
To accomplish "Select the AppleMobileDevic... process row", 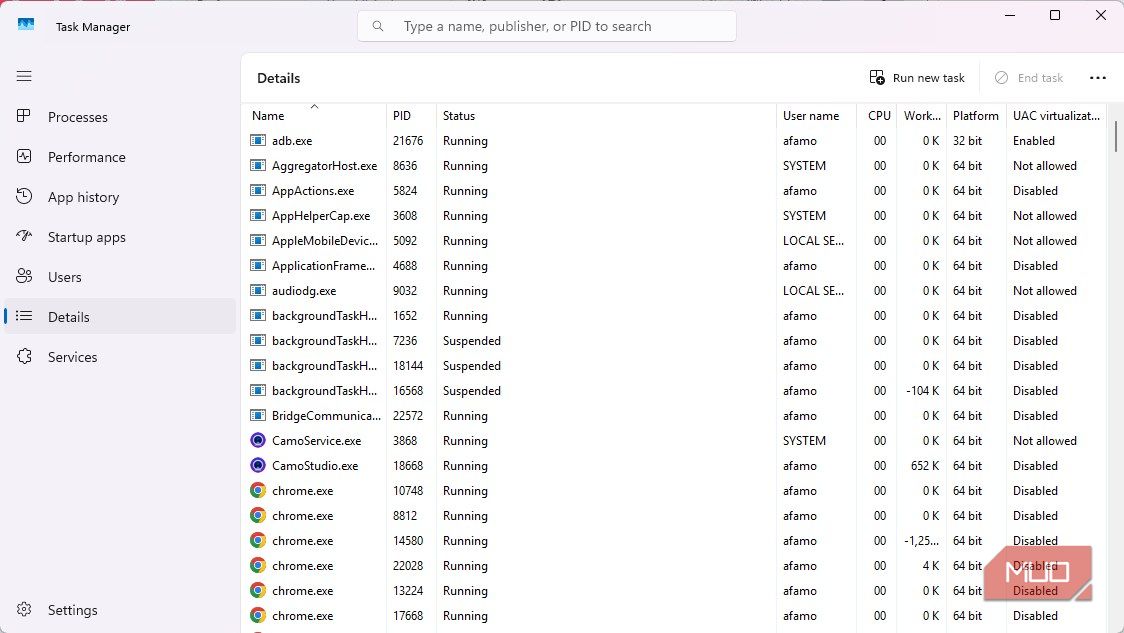I will (x=675, y=241).
